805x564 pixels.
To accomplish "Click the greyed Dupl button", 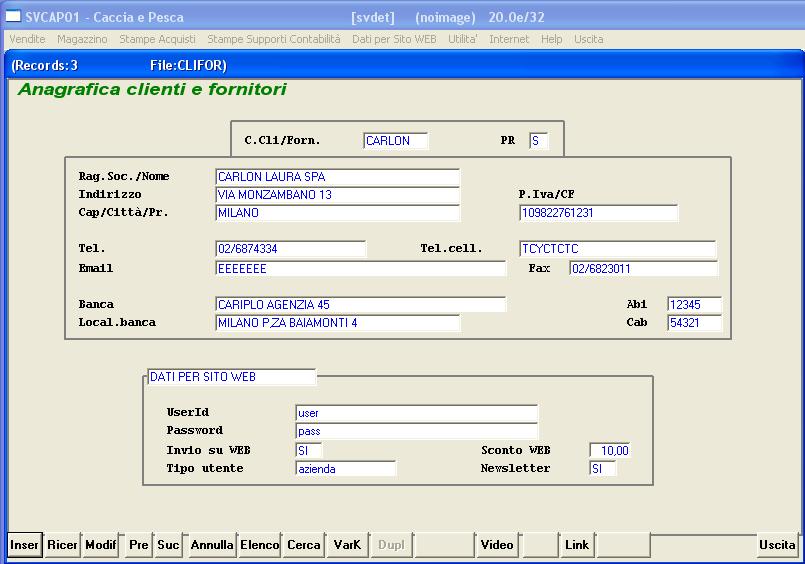I will coord(391,545).
